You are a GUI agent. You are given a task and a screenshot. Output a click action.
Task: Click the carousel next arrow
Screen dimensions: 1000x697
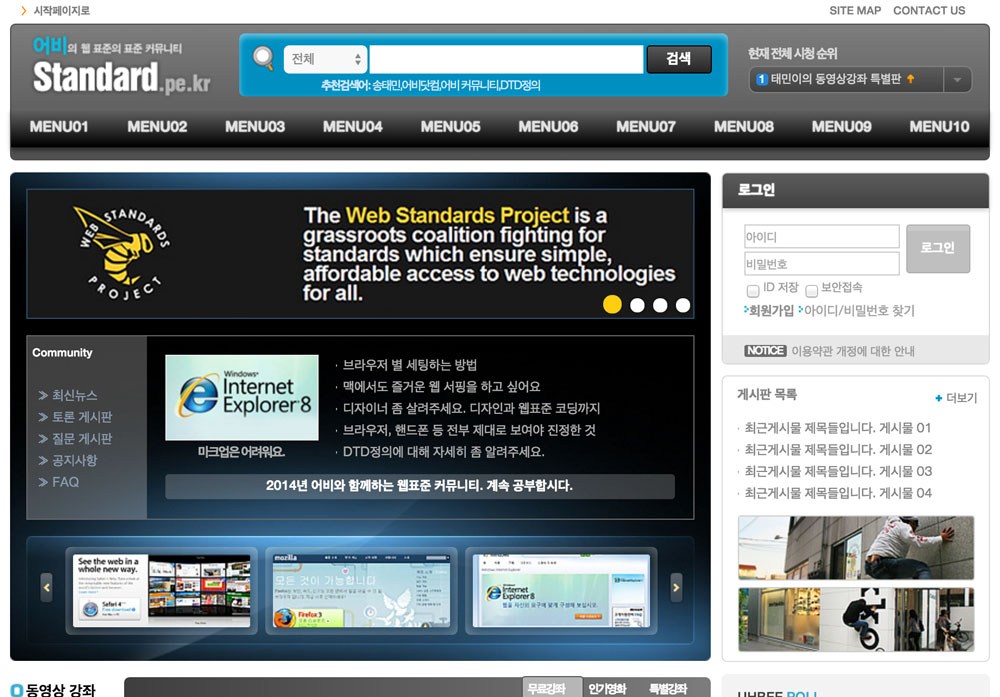tap(676, 587)
